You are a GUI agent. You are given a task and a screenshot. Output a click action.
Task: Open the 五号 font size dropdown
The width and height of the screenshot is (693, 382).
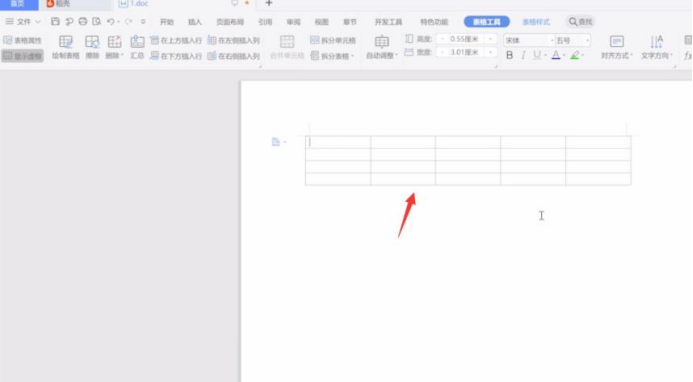tap(587, 40)
